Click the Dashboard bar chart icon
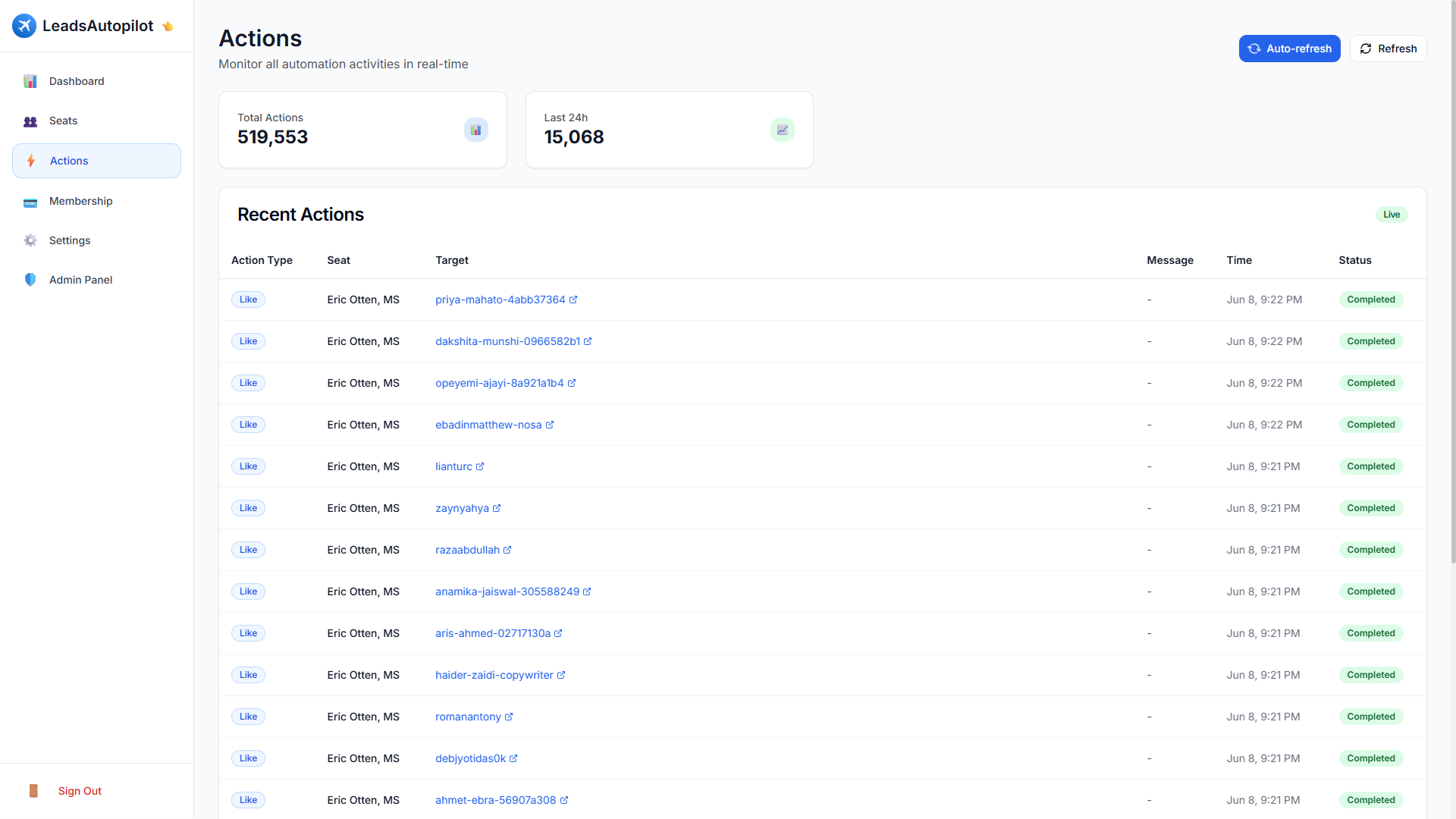The image size is (1456, 819). 30,81
